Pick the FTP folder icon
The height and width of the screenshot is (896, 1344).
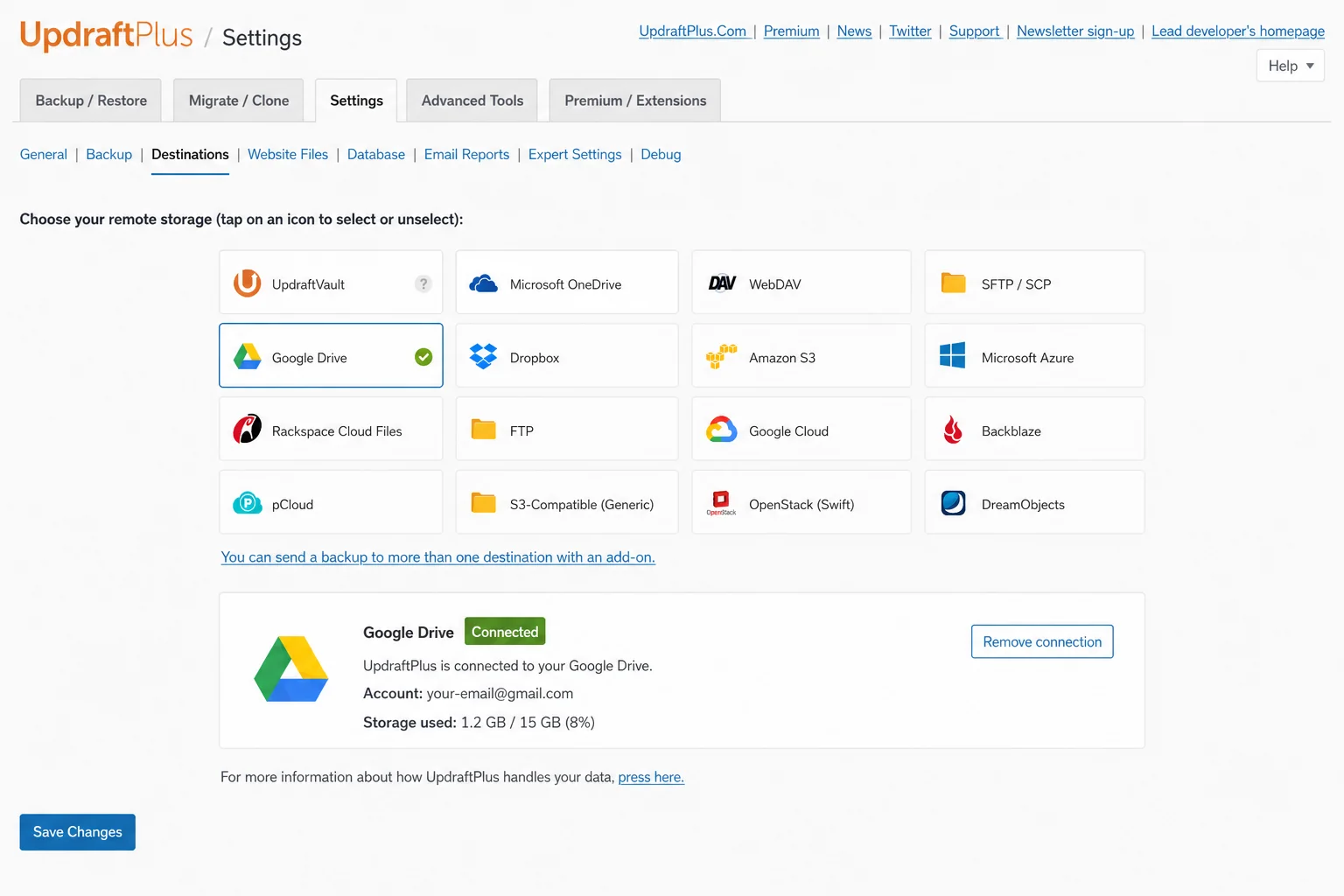pyautogui.click(x=483, y=429)
